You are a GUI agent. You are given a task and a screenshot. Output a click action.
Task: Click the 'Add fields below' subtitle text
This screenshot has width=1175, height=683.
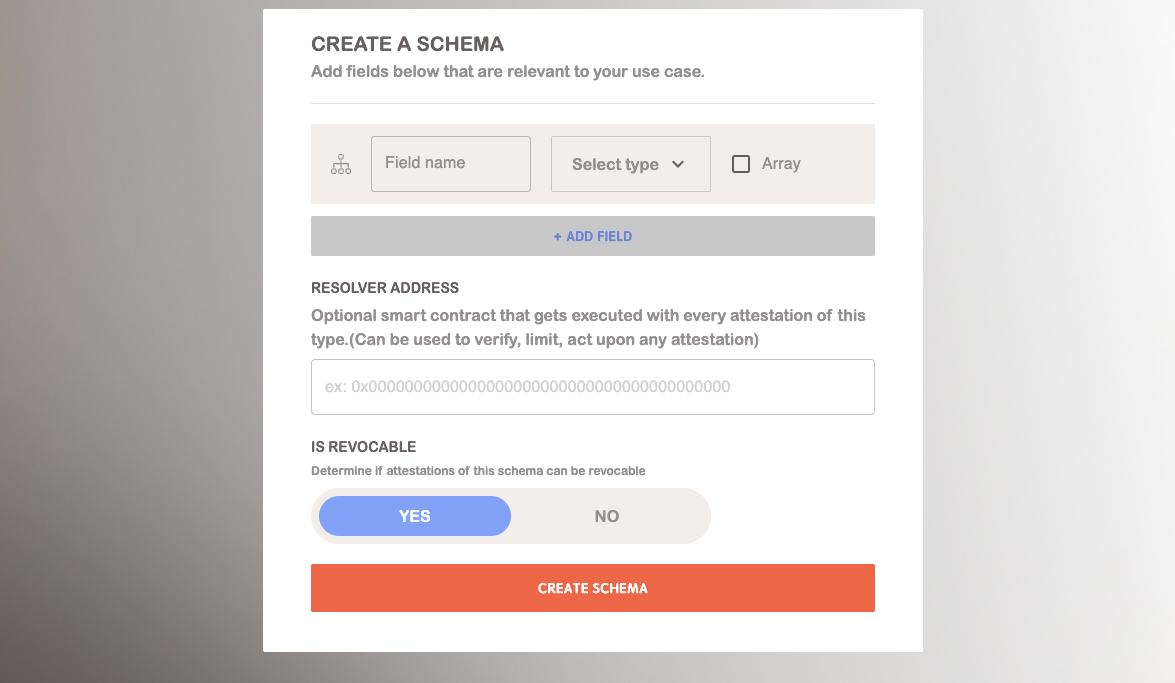tap(507, 72)
